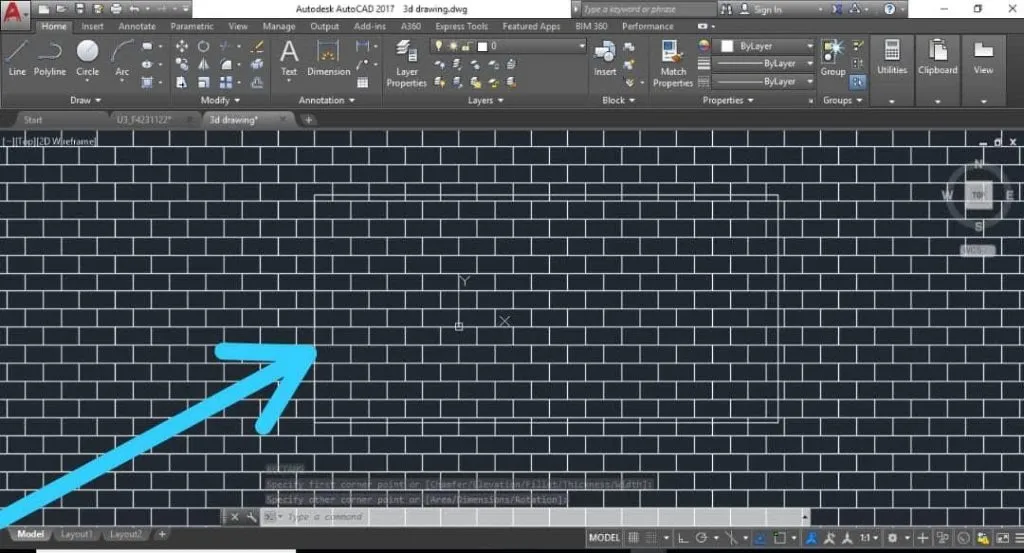Expand the Groups panel

coord(842,101)
